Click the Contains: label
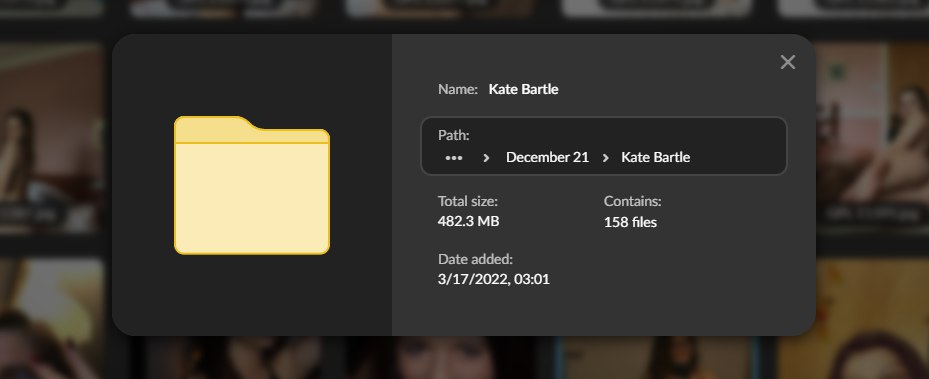This screenshot has height=379, width=929. point(632,201)
